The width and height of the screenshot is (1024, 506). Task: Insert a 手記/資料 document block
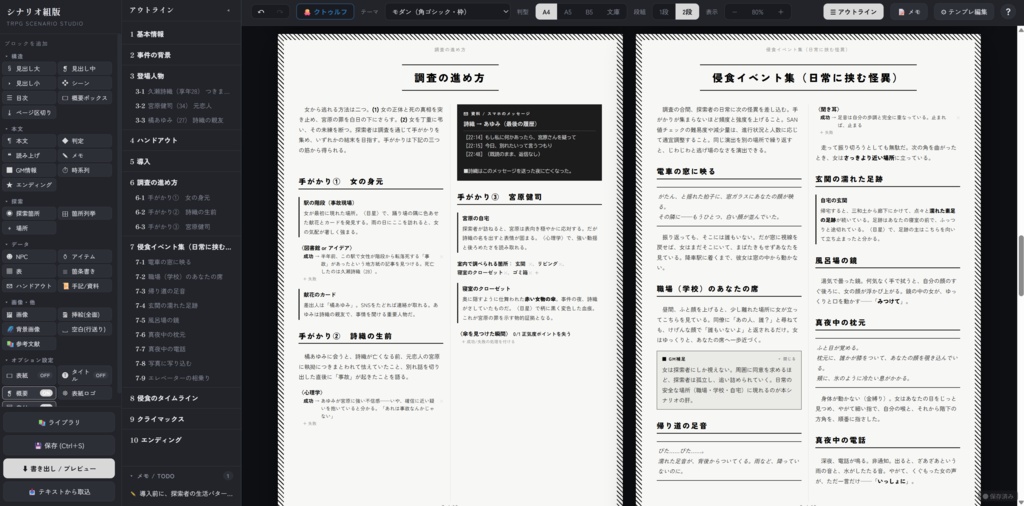pos(85,286)
